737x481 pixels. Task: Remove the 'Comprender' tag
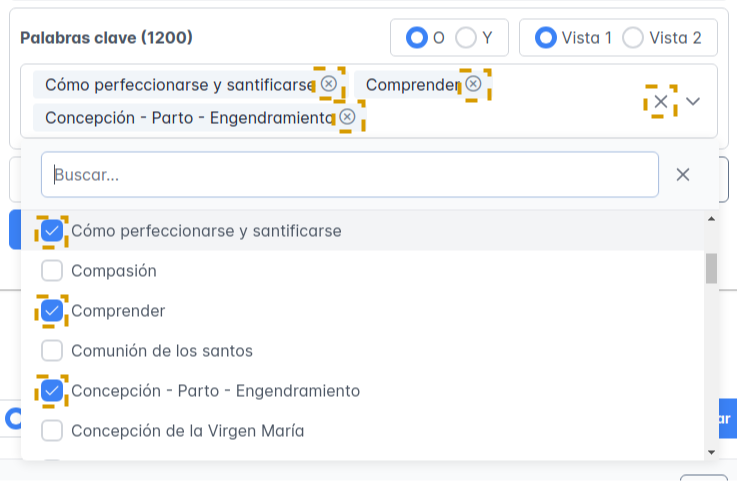tap(473, 85)
